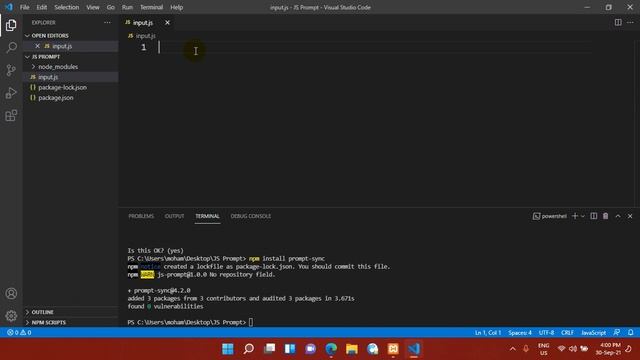The image size is (640, 360).
Task: Open the File menu
Action: (24, 7)
